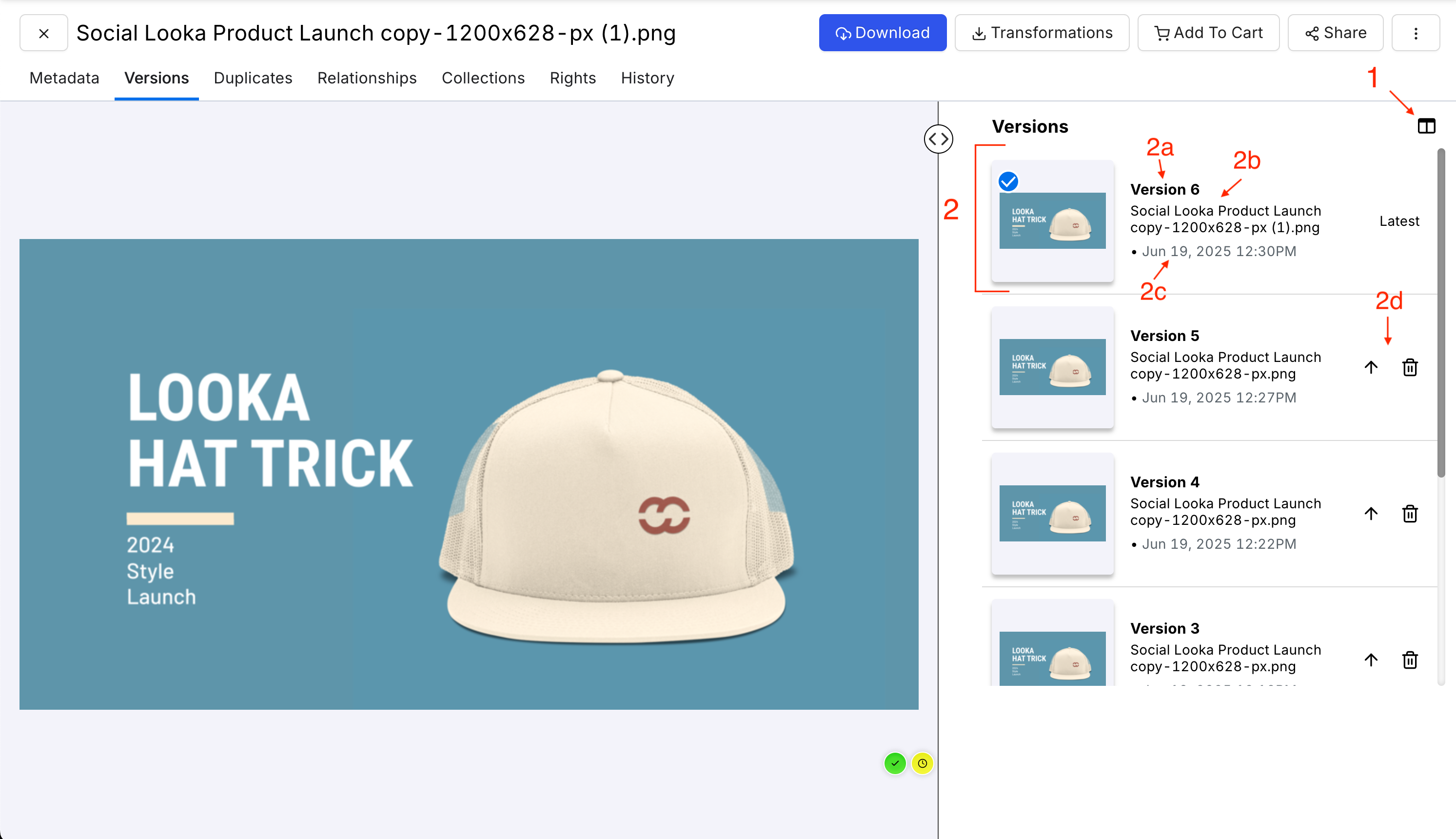Click the up arrow for Version 3

pos(1371,660)
